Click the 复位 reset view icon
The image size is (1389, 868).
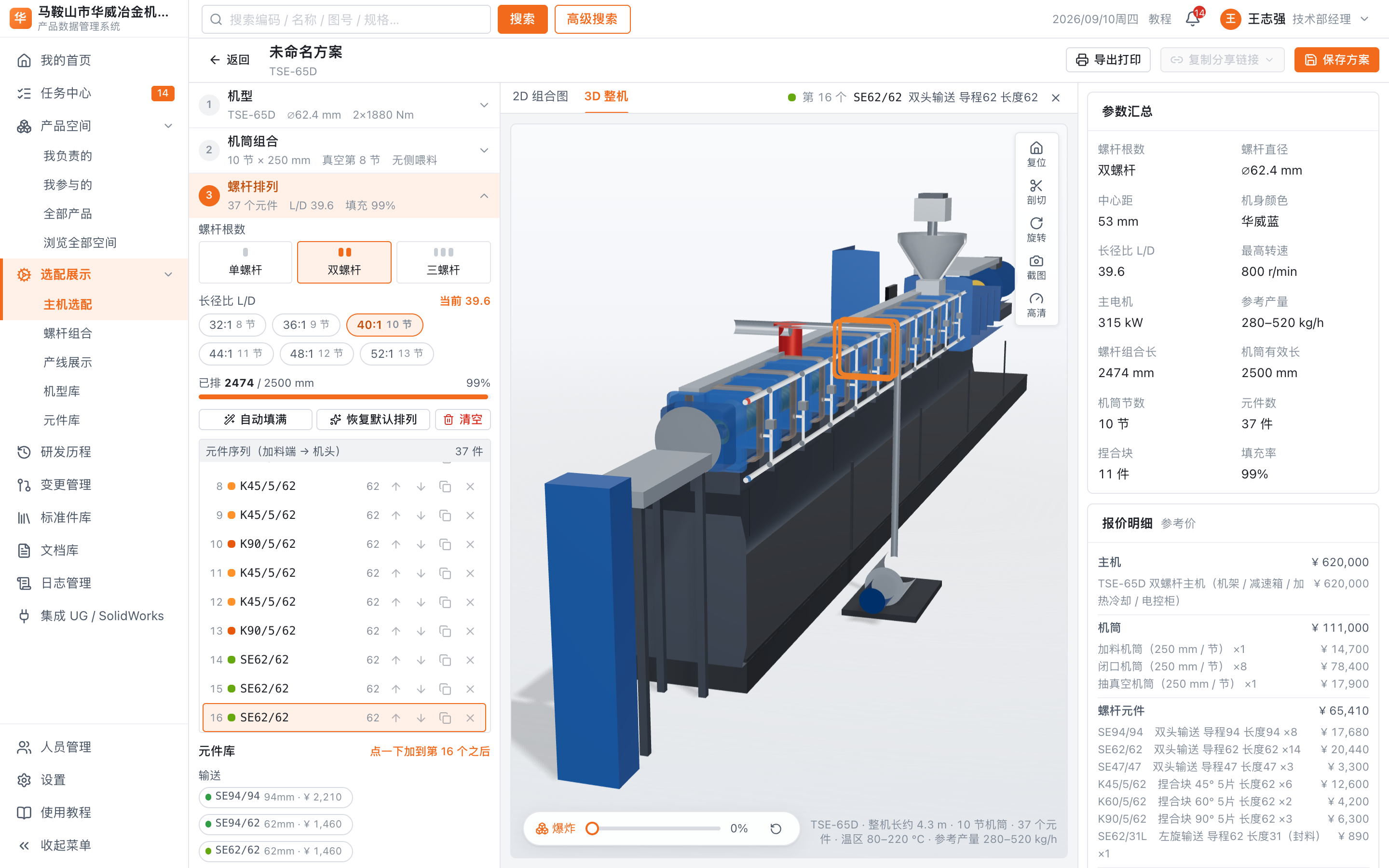[1035, 154]
